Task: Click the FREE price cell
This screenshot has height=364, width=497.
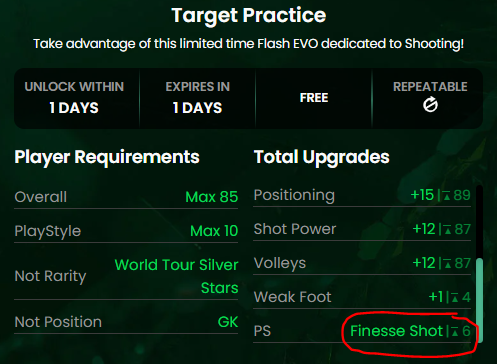Action: pos(314,98)
